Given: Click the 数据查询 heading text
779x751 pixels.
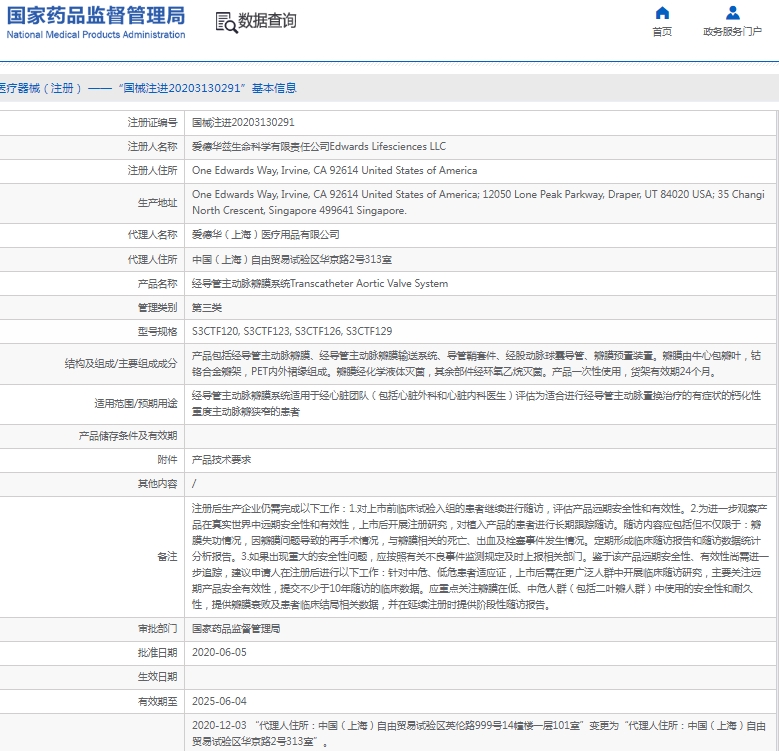Looking at the screenshot, I should tap(267, 21).
